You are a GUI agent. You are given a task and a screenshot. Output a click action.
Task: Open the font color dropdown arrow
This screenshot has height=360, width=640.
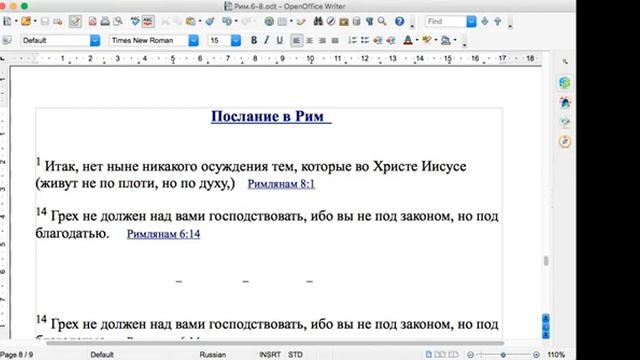[x=417, y=40]
